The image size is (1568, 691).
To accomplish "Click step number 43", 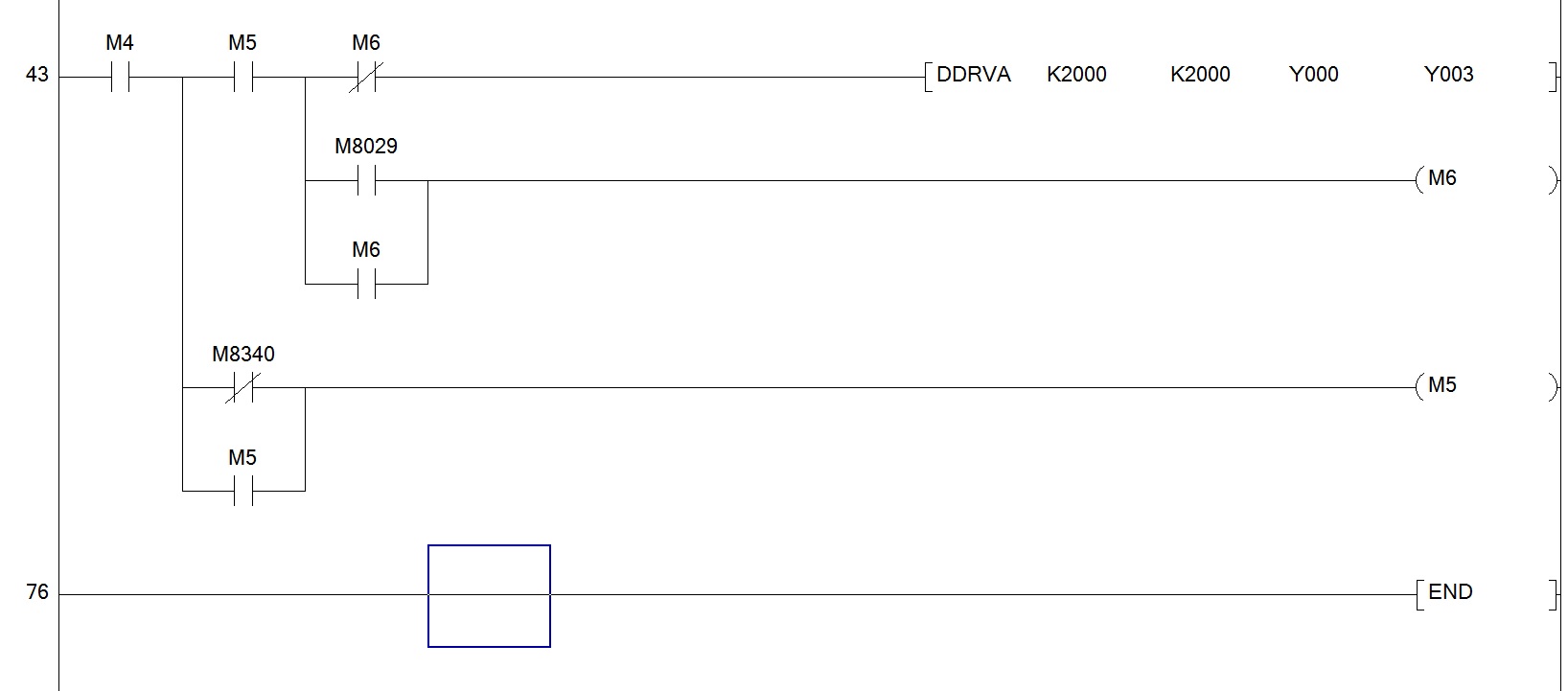I will tap(36, 75).
